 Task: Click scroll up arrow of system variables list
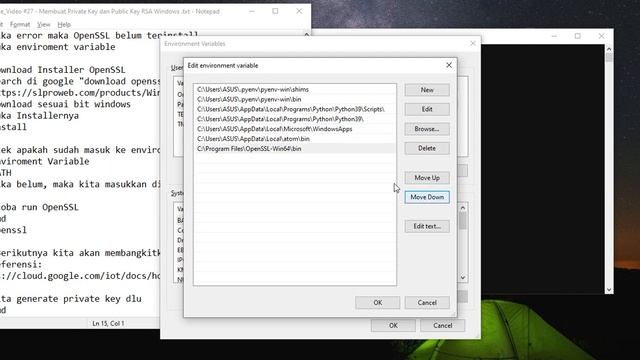coord(463,208)
